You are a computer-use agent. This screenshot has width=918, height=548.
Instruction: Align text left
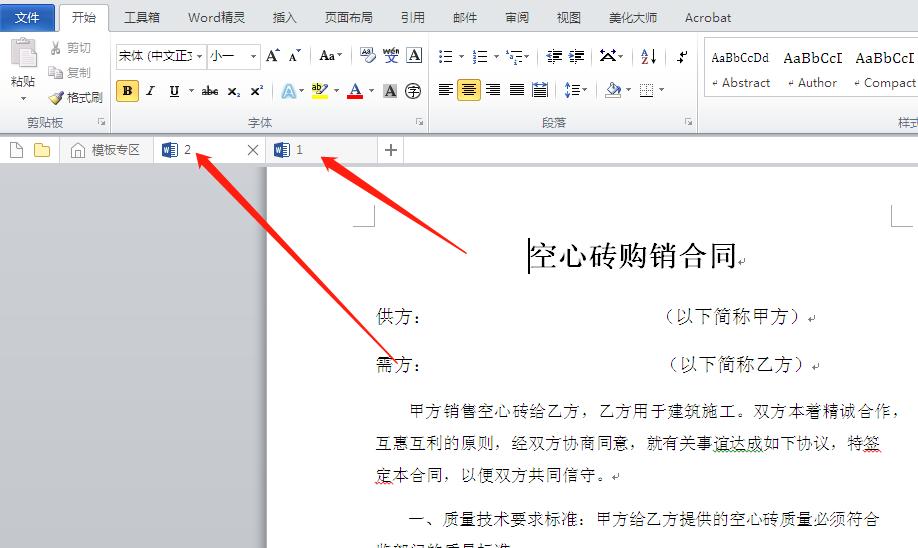[446, 90]
